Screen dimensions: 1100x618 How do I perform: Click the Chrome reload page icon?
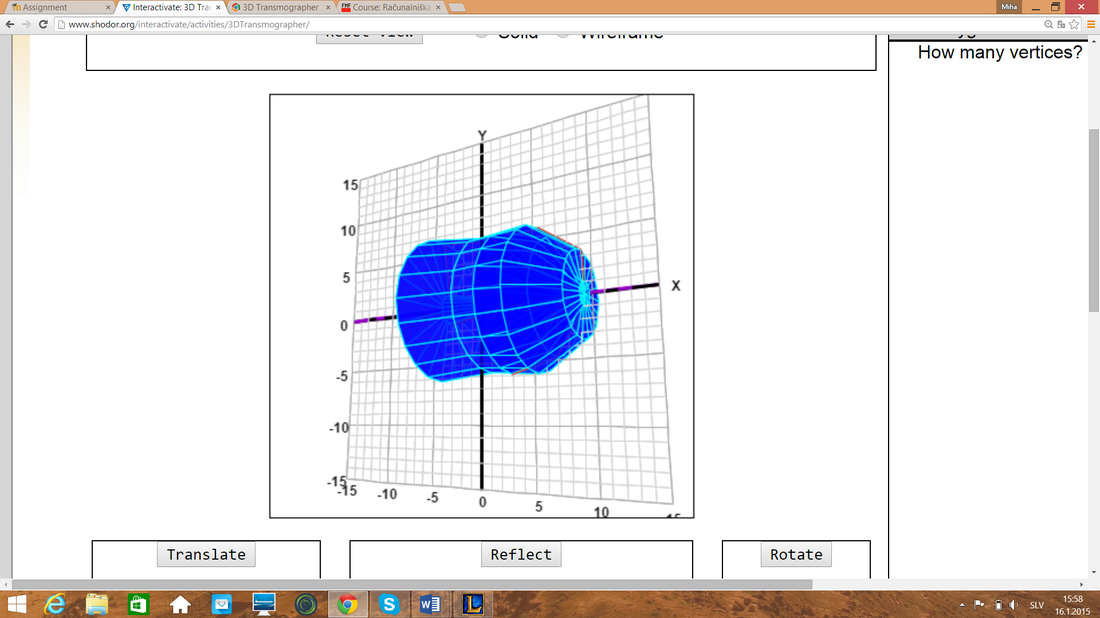[x=43, y=24]
